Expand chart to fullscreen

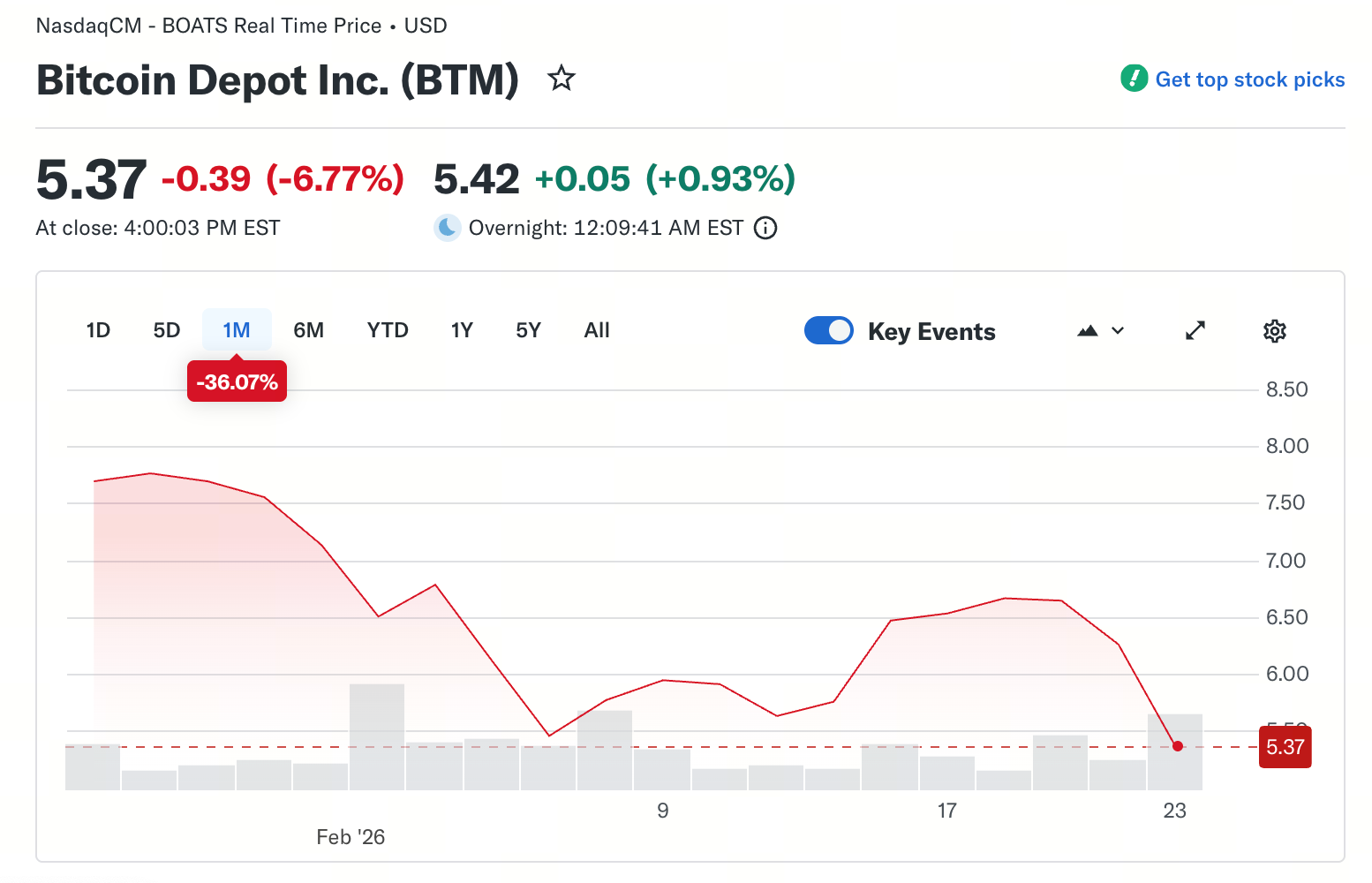pos(1195,330)
